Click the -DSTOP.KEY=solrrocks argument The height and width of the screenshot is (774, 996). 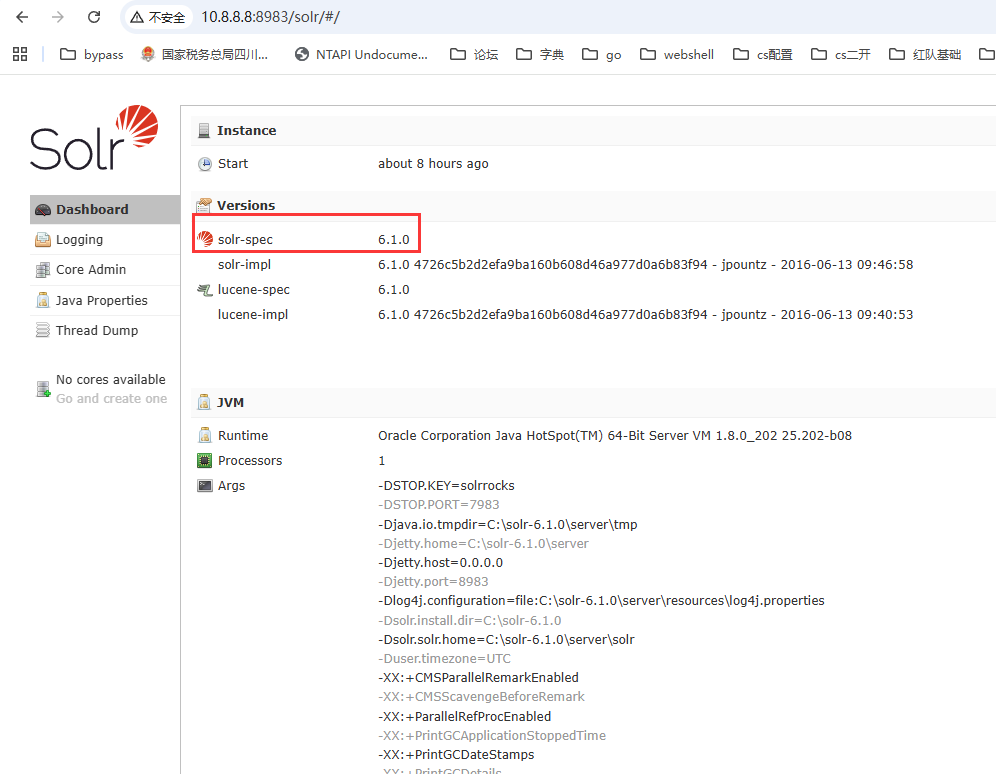point(447,486)
